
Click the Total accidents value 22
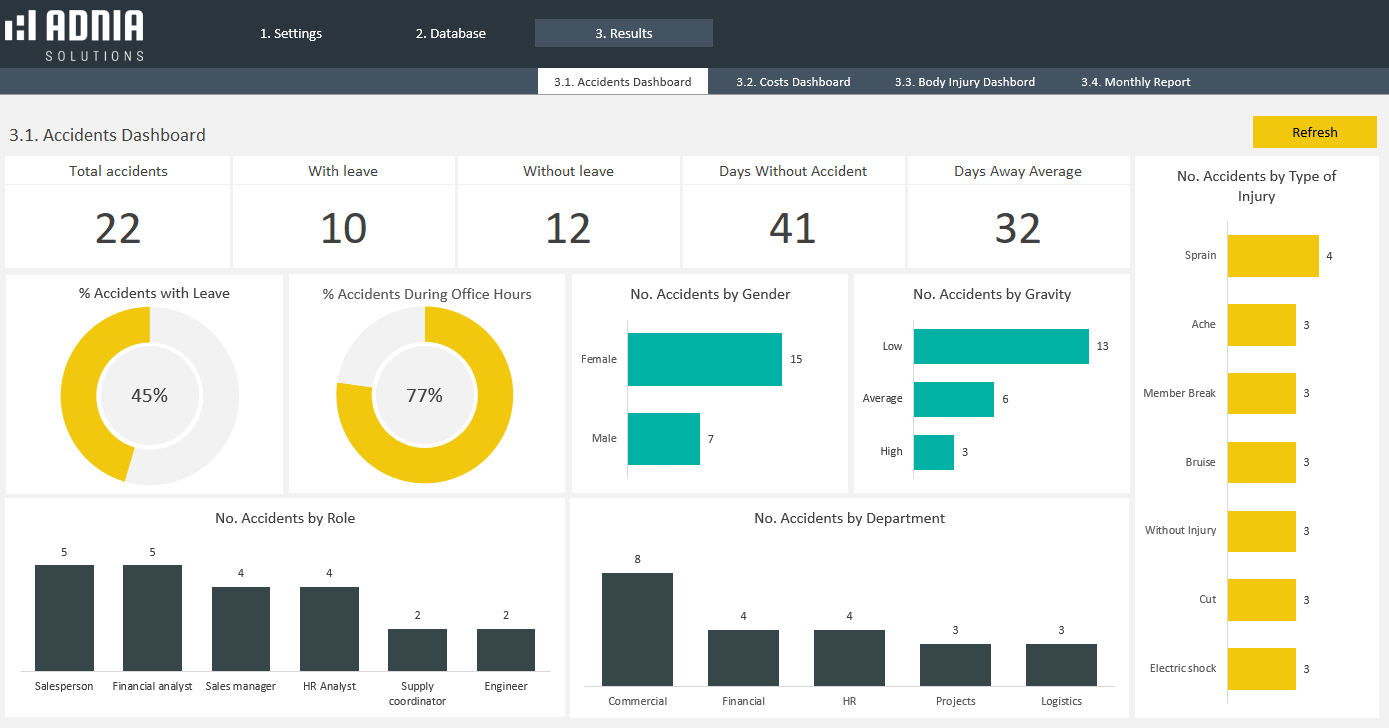pyautogui.click(x=117, y=228)
